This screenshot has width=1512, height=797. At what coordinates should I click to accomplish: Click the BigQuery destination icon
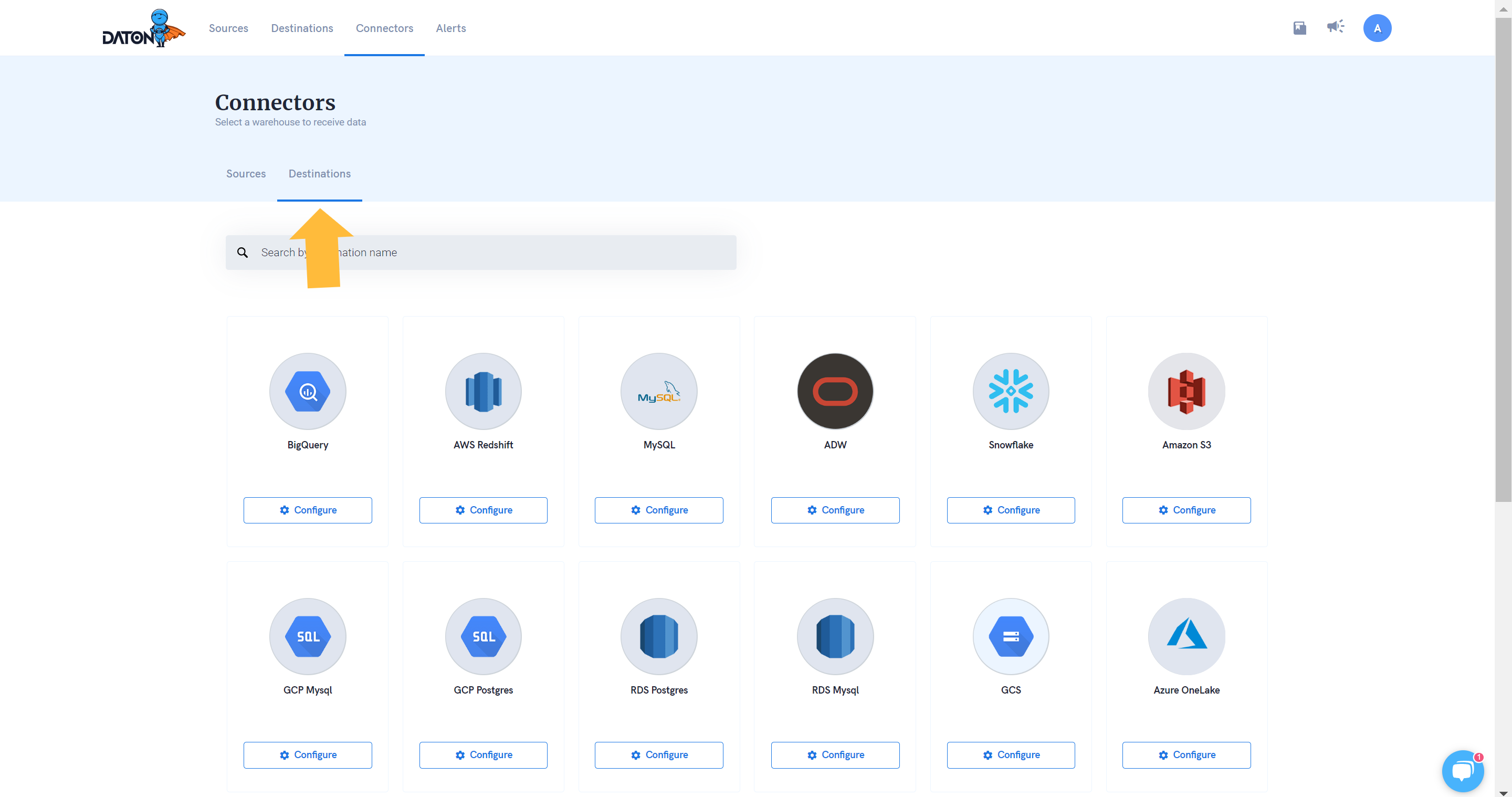coord(308,391)
